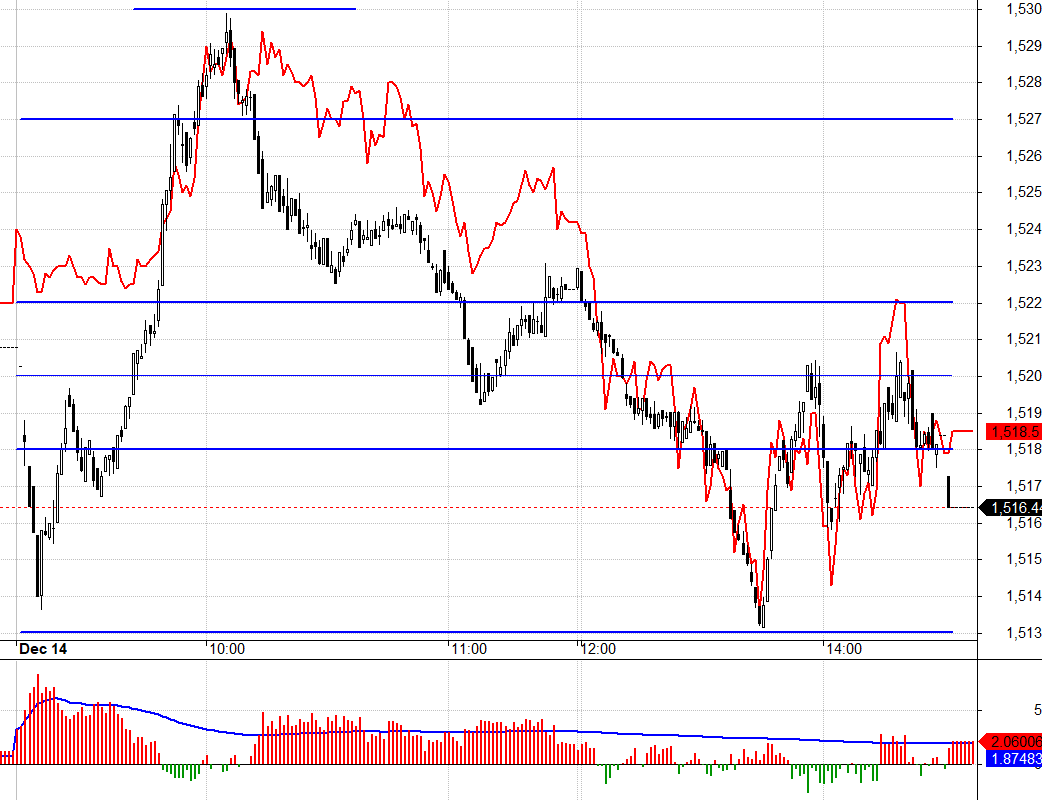1042x800 pixels.
Task: Click the 1,524 price axis label
Action: point(1024,229)
